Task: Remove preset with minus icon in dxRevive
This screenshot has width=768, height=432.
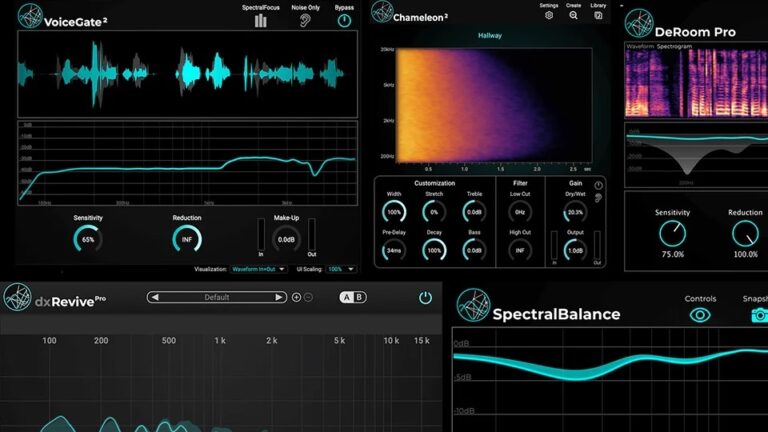Action: (309, 297)
